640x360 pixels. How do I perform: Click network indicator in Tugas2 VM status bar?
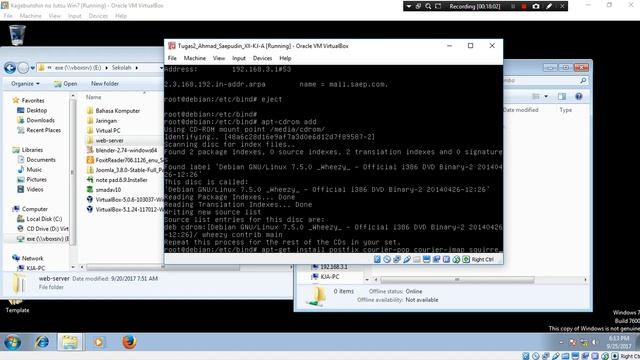coord(397,259)
